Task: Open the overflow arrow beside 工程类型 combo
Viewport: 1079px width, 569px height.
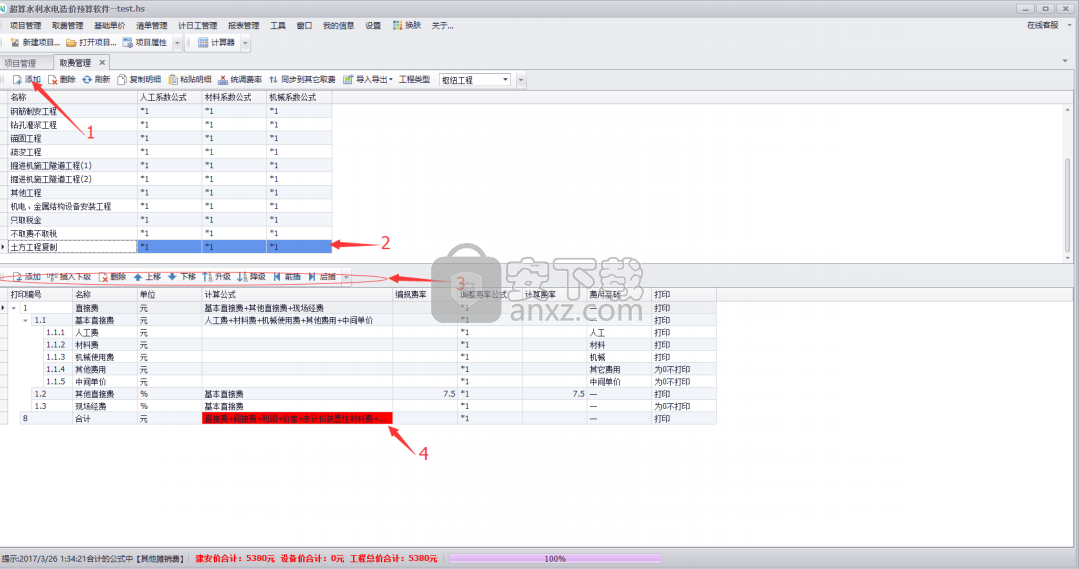Action: (x=520, y=80)
